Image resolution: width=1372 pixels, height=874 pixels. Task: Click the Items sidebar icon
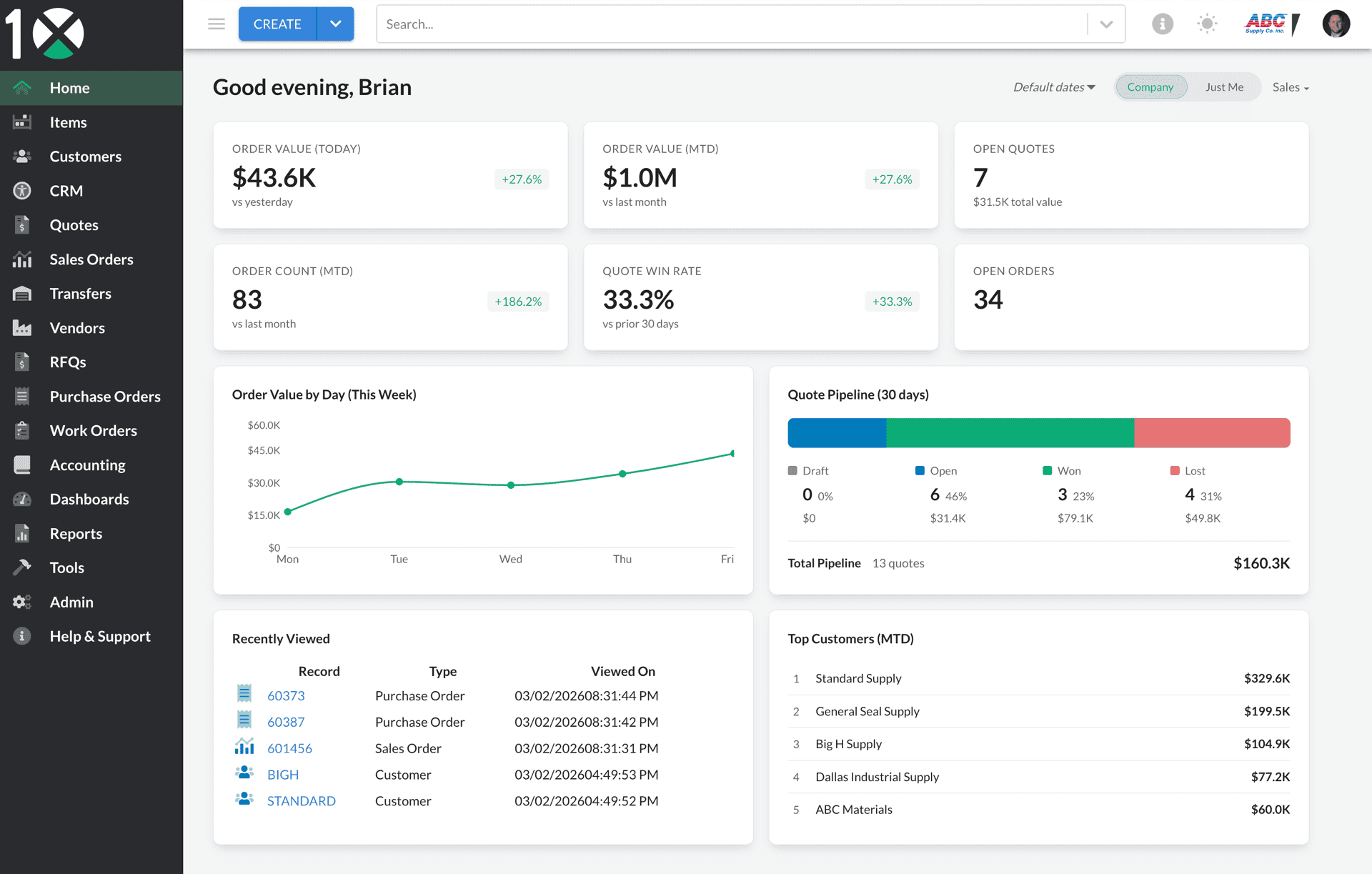tap(22, 122)
